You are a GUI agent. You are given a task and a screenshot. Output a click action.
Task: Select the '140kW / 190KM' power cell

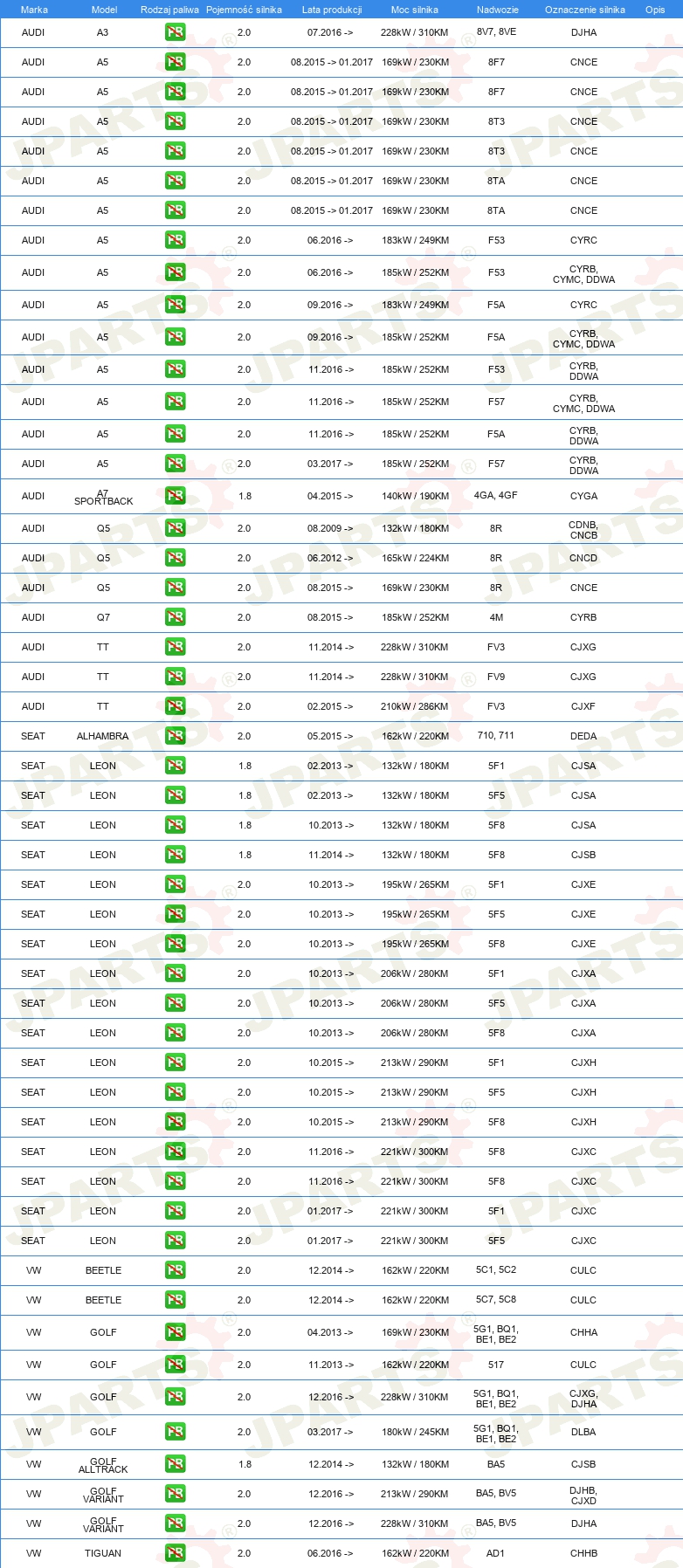[415, 496]
